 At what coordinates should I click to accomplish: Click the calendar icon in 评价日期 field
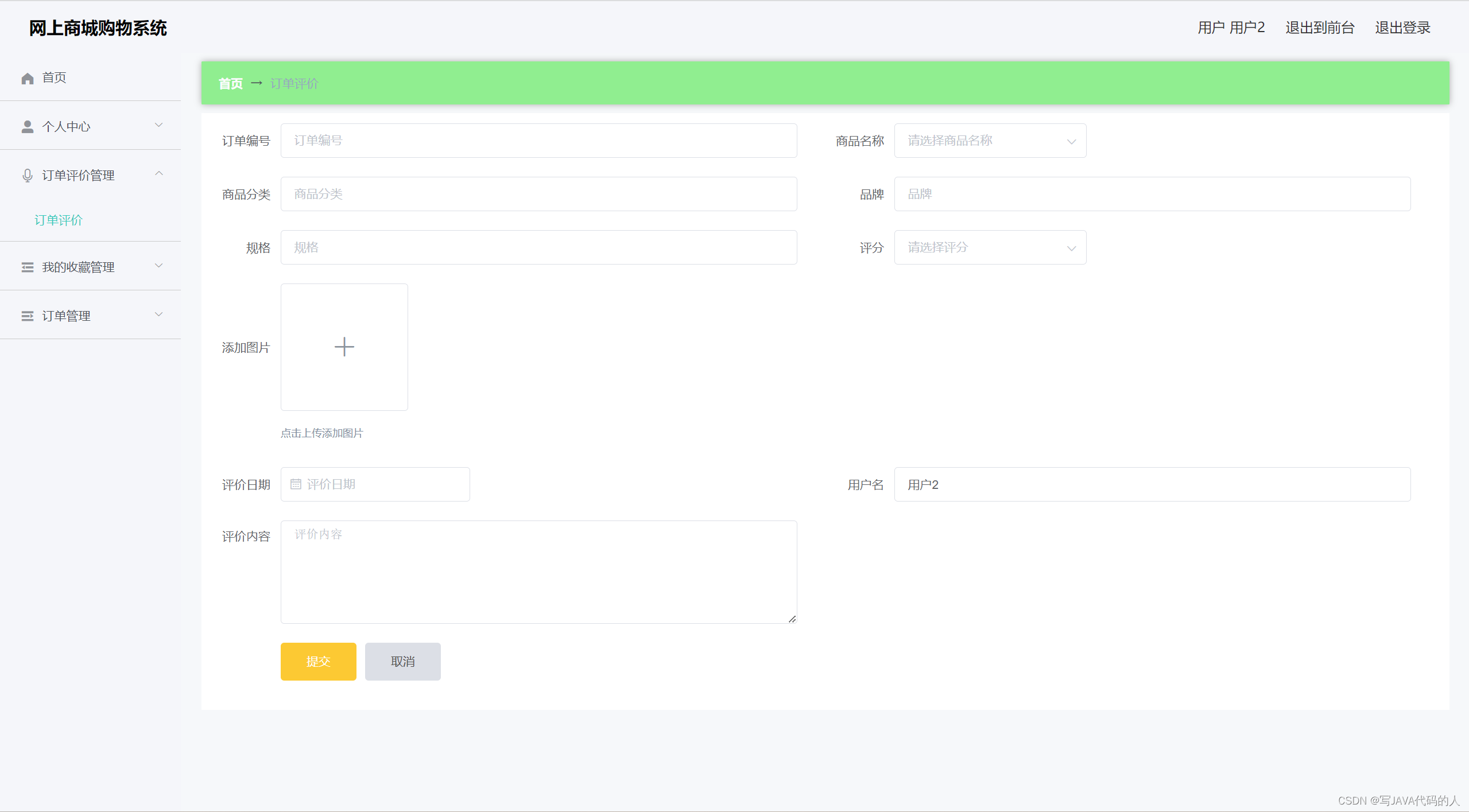[x=296, y=484]
